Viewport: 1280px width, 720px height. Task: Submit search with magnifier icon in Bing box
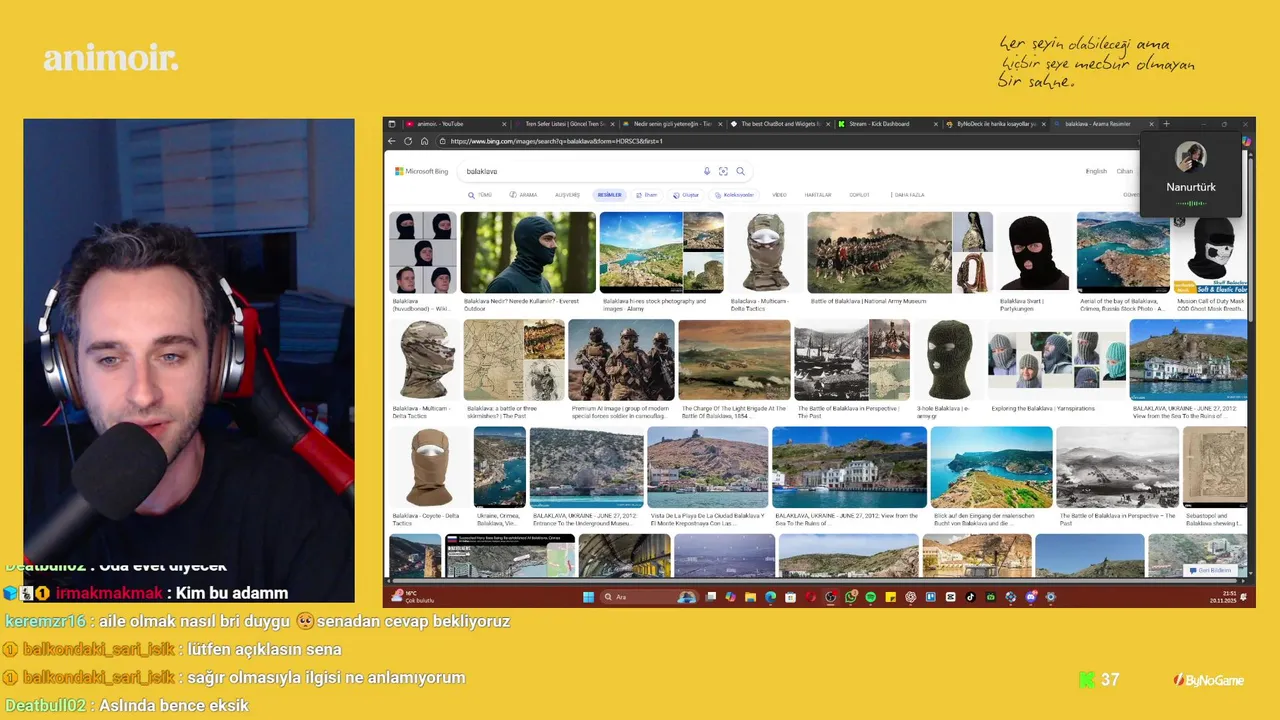coord(740,171)
